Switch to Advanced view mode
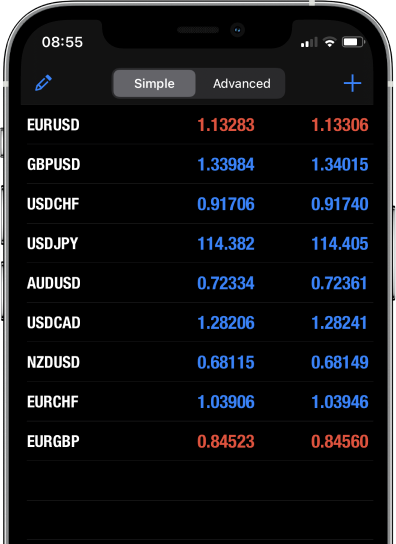This screenshot has height=544, width=396. click(242, 84)
